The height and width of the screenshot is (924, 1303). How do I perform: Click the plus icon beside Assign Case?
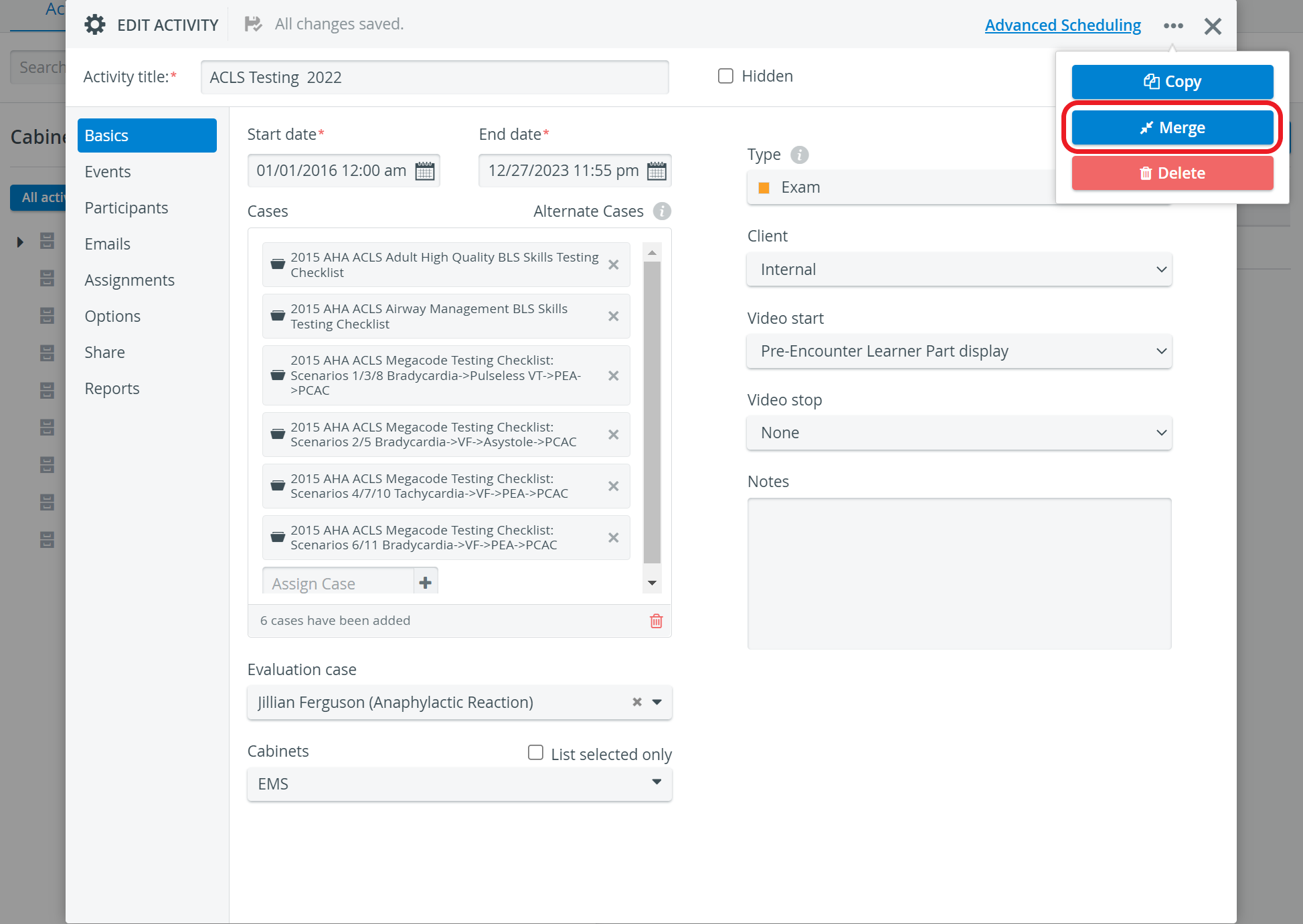[x=426, y=583]
